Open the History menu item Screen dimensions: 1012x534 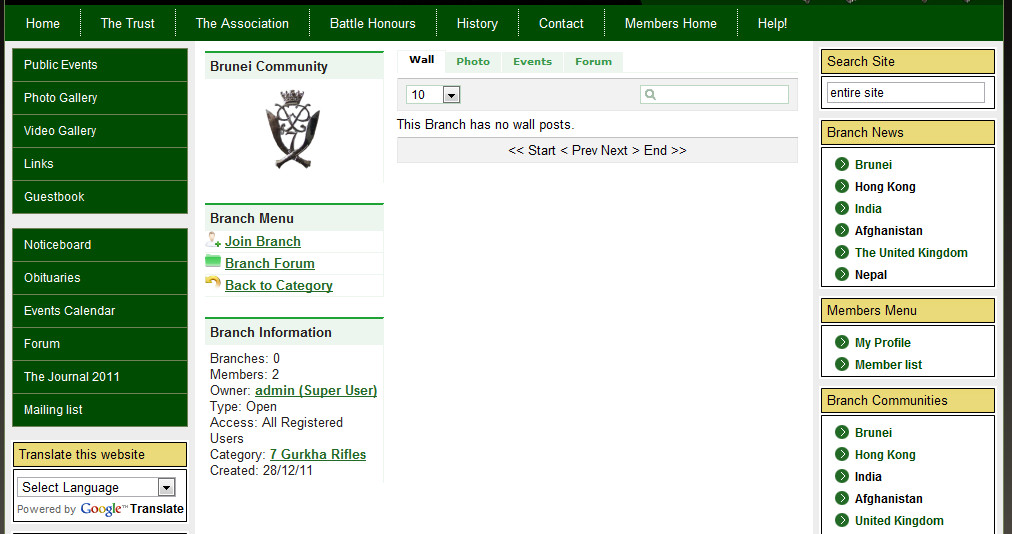point(477,23)
